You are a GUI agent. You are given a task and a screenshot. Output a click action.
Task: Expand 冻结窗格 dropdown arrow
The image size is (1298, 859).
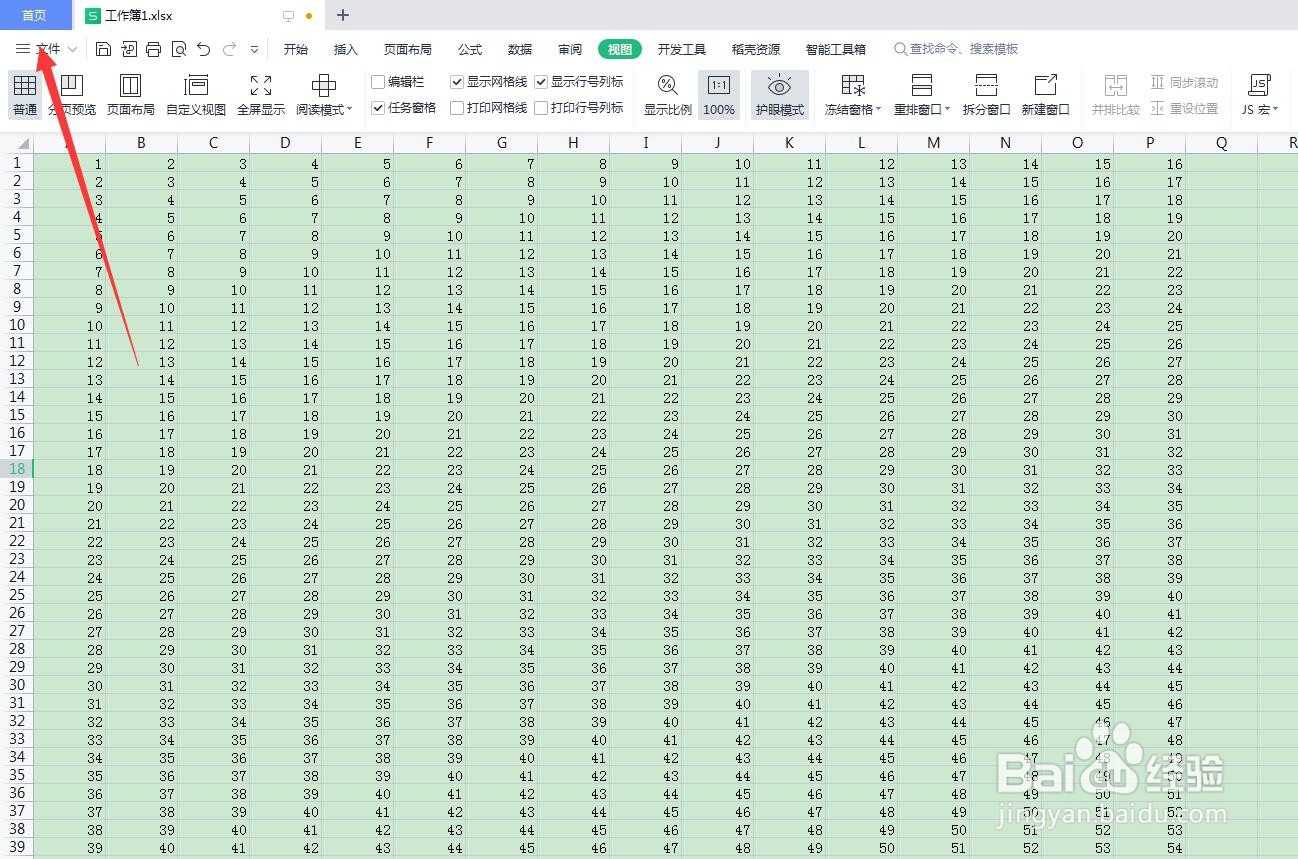click(x=878, y=110)
